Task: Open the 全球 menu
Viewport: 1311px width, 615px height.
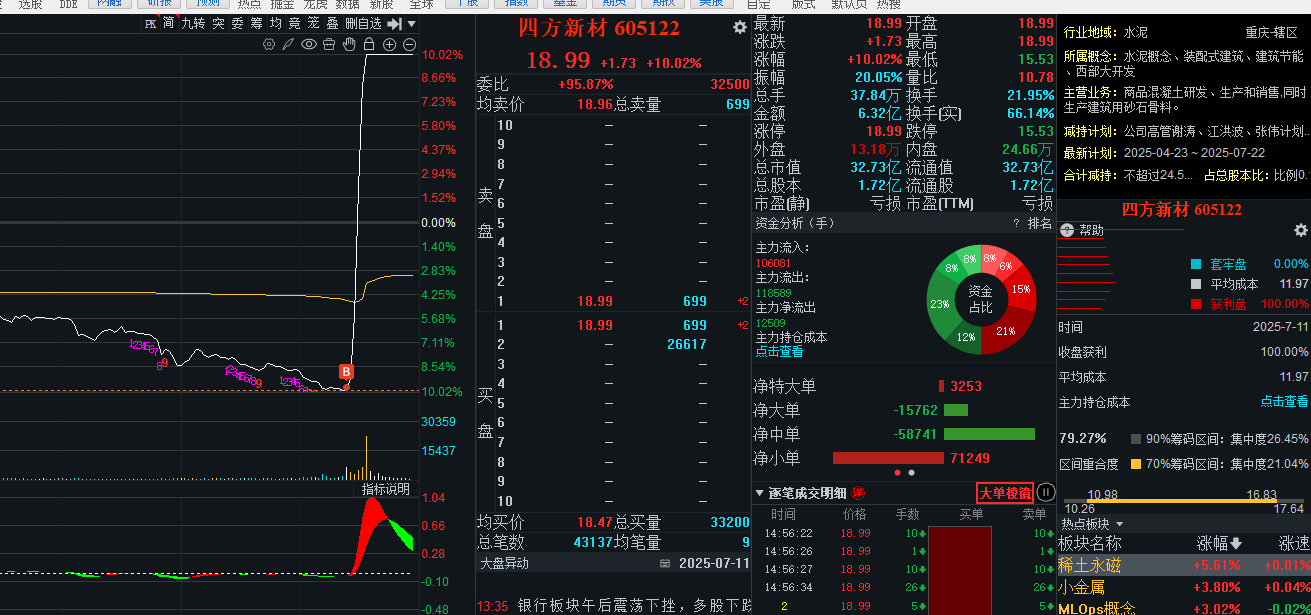Action: point(421,5)
